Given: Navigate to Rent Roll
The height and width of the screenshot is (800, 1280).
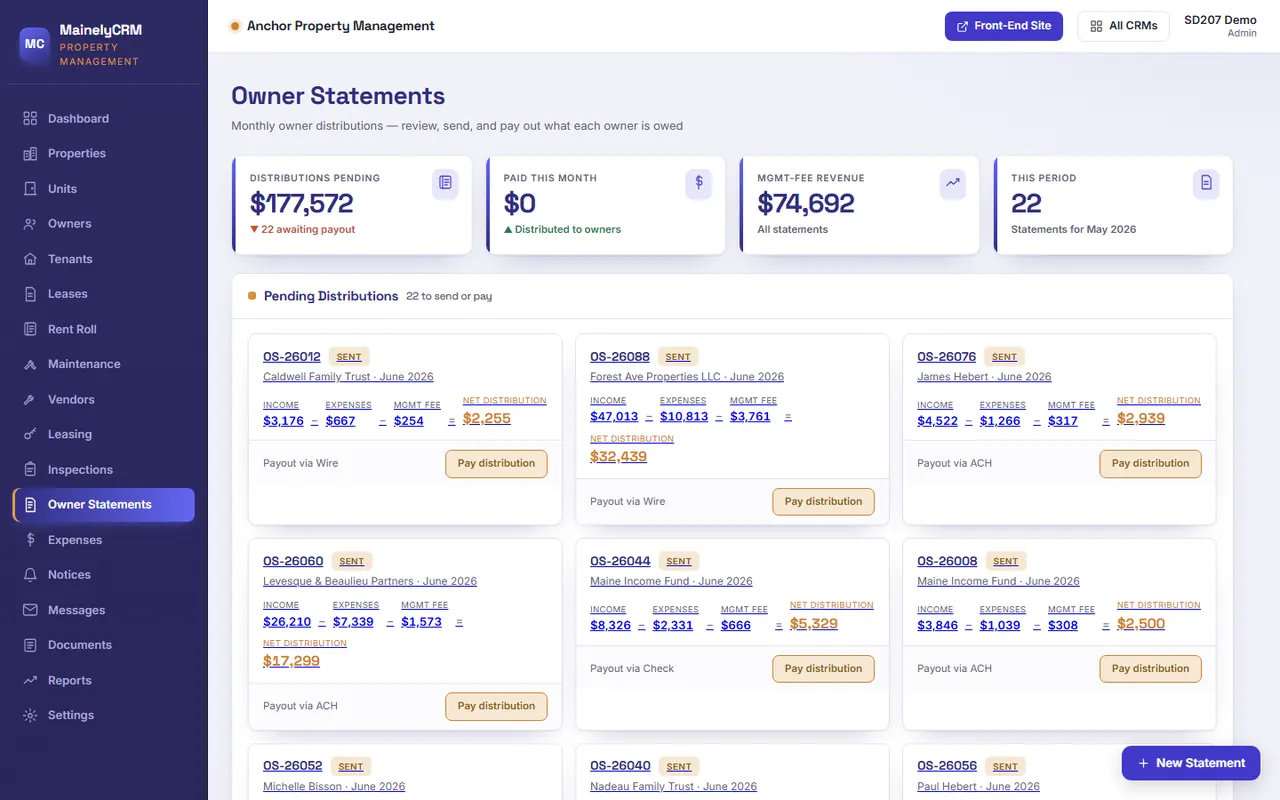Looking at the screenshot, I should tap(104, 329).
